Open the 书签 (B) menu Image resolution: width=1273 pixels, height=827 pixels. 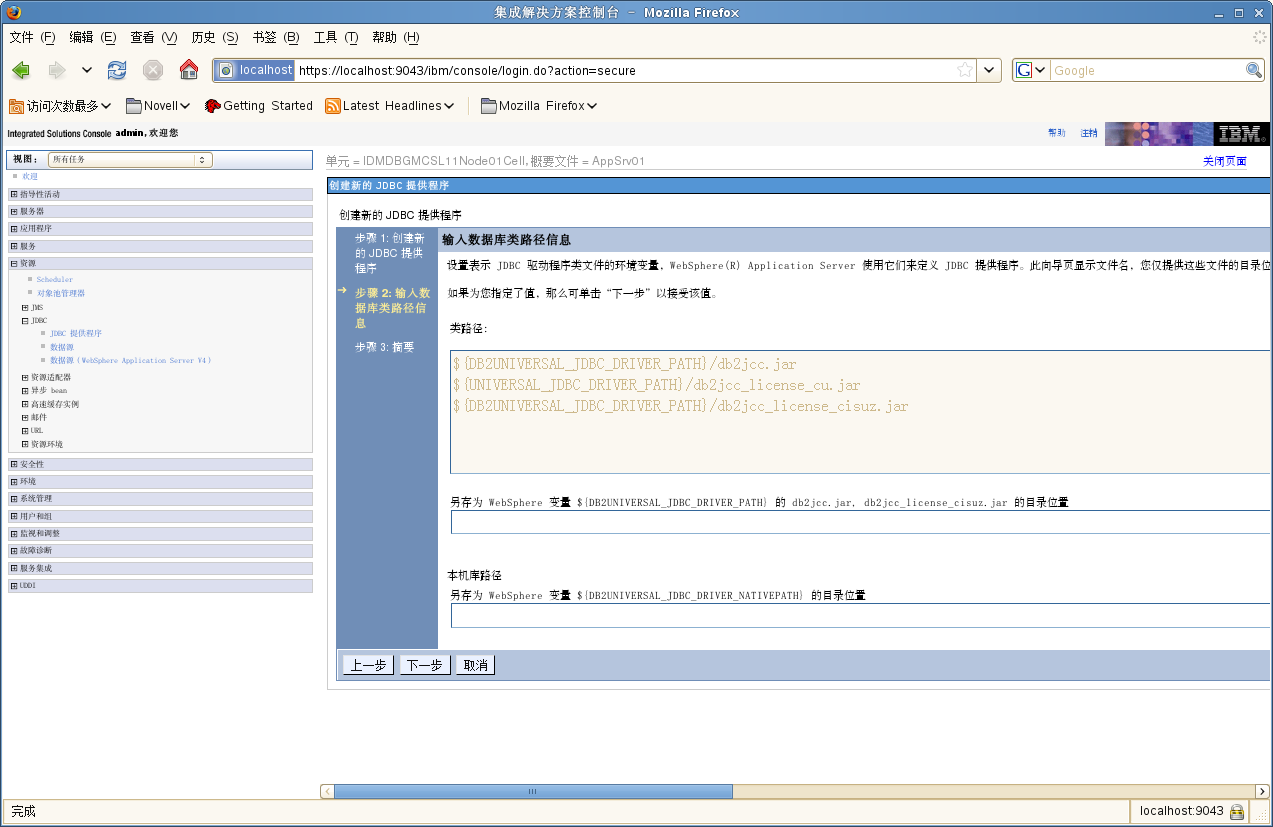[275, 38]
